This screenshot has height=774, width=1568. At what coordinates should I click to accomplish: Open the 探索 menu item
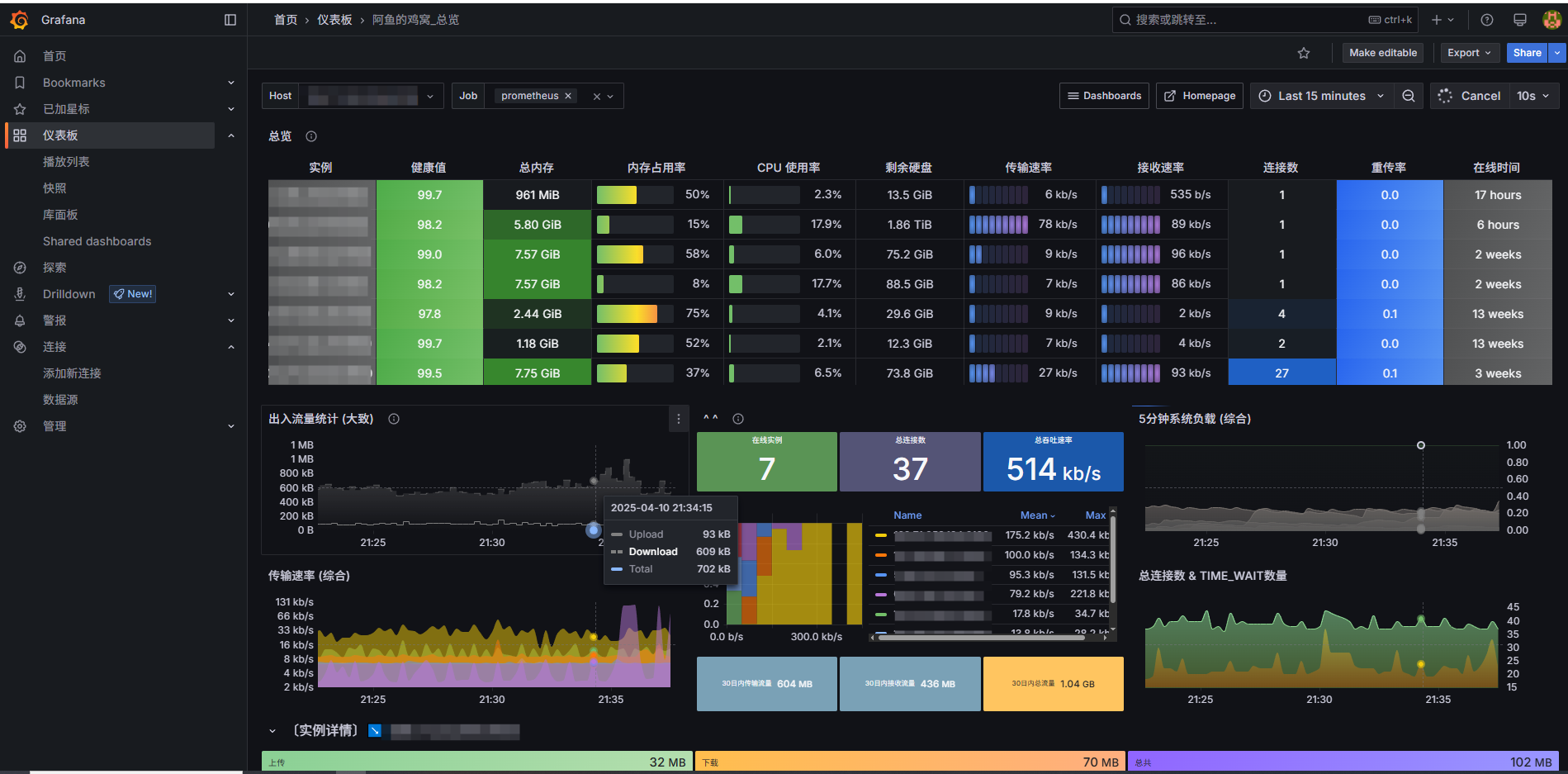54,268
